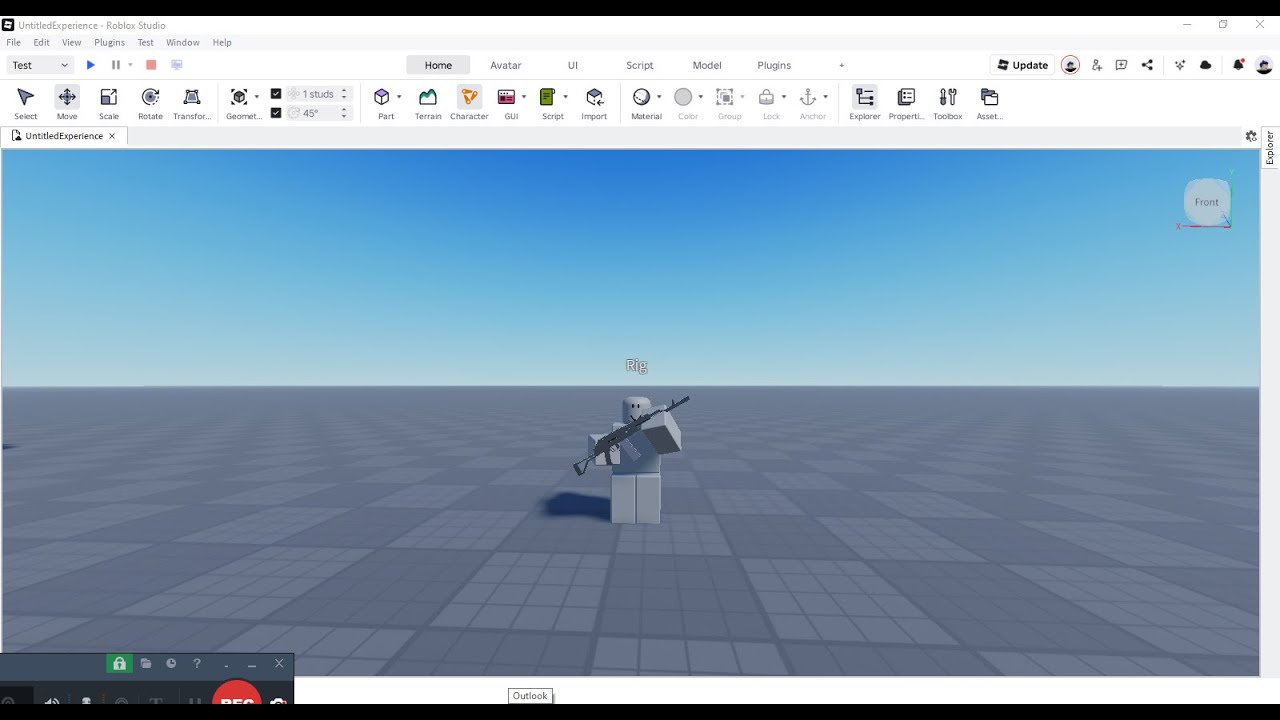
Task: Open the comments icon with plus
Action: coord(1121,65)
